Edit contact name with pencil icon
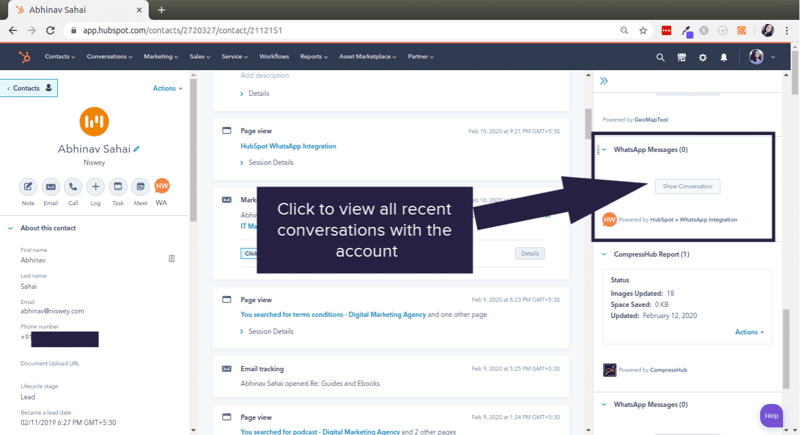 136,149
